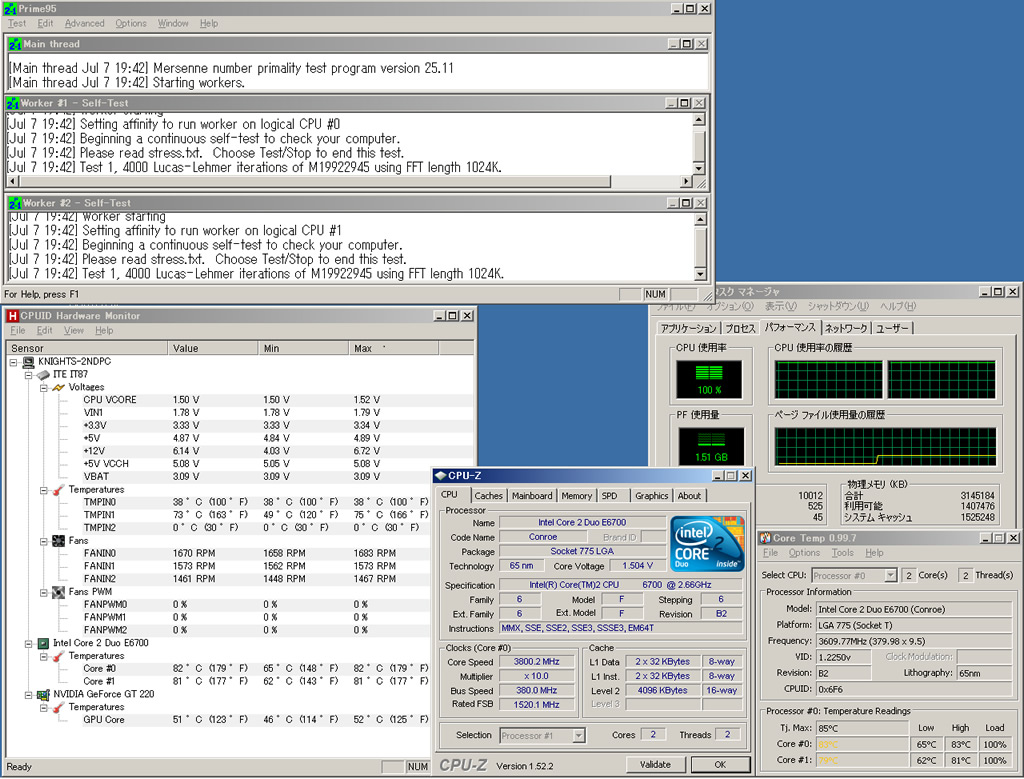Click the CPU-Z Validate button
The width and height of the screenshot is (1024, 779).
click(x=655, y=765)
